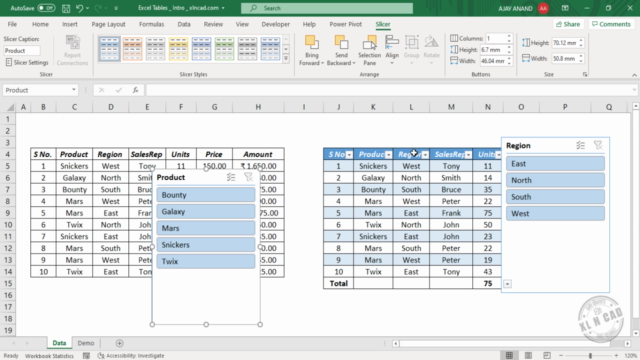Open the Power Pivot tab
This screenshot has height=360, width=640.
[x=345, y=24]
